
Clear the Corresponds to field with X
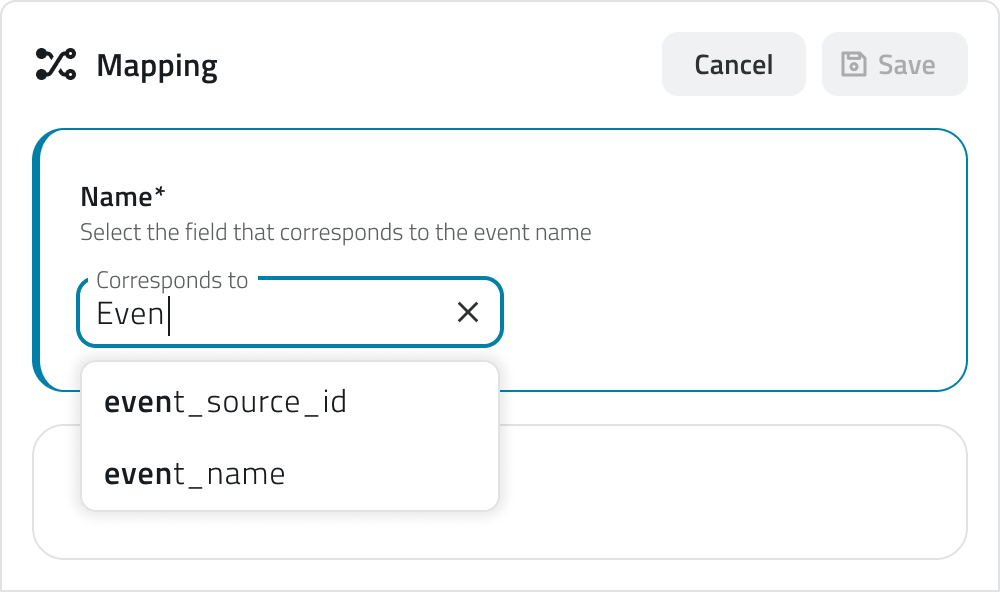(467, 313)
